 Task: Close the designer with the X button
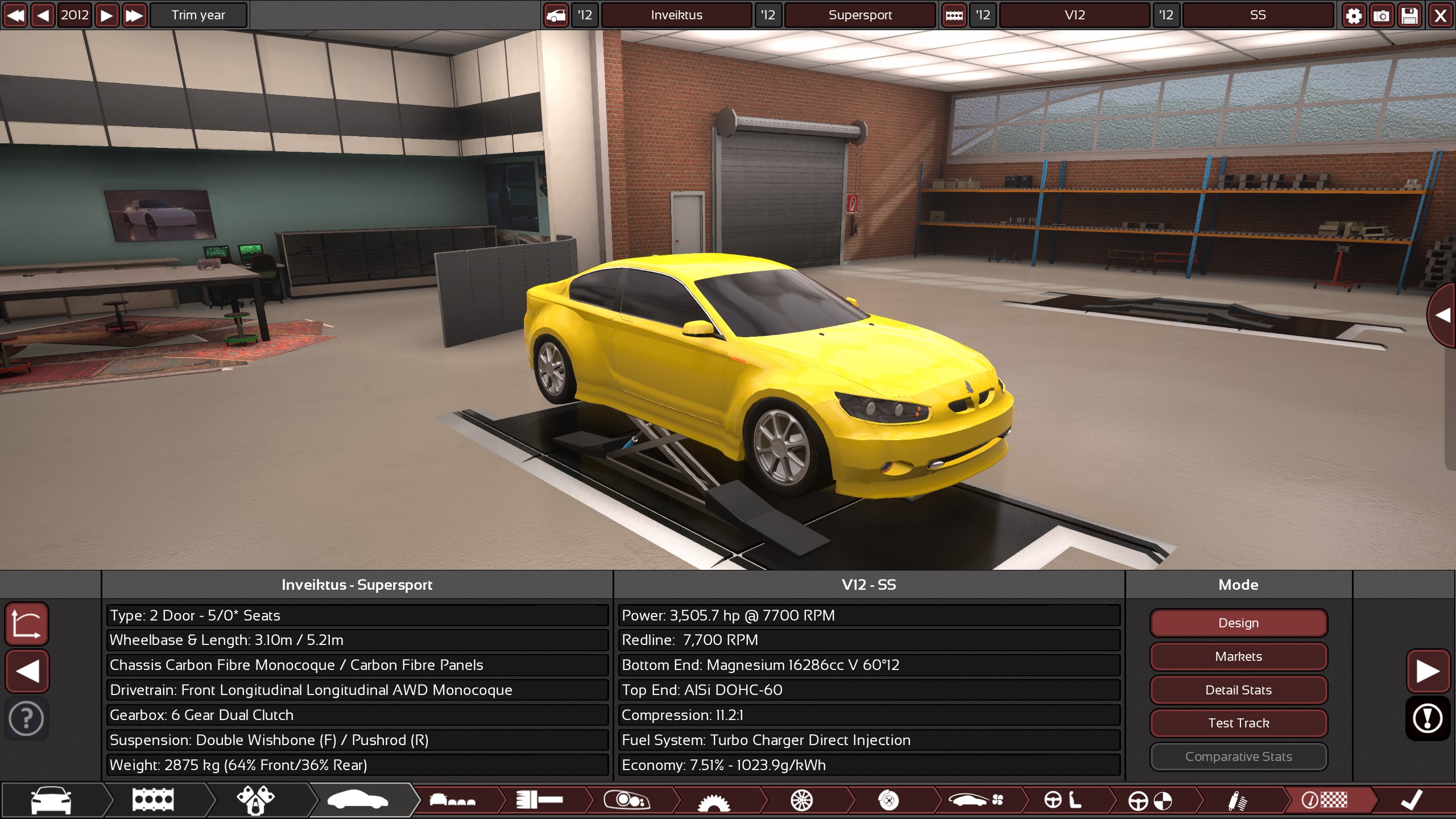1440,15
